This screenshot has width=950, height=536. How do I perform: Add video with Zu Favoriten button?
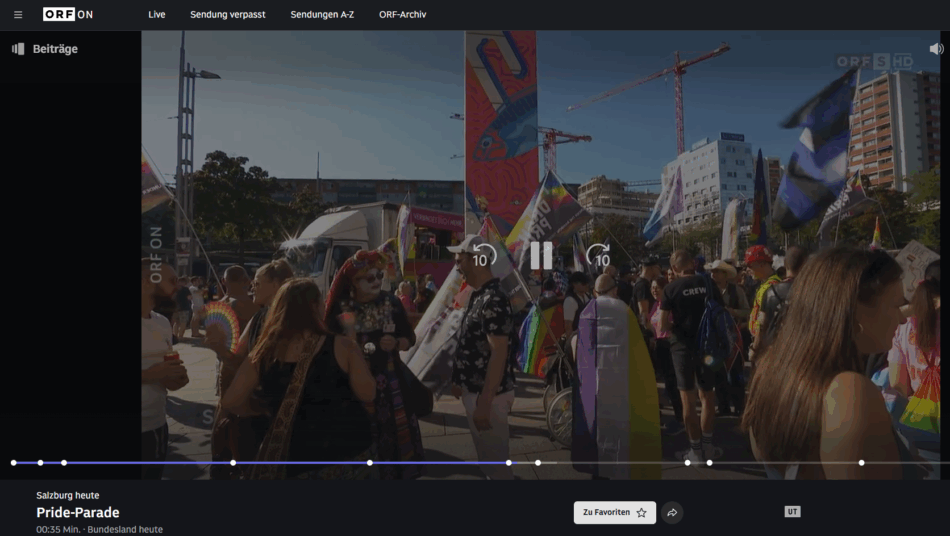tap(614, 512)
